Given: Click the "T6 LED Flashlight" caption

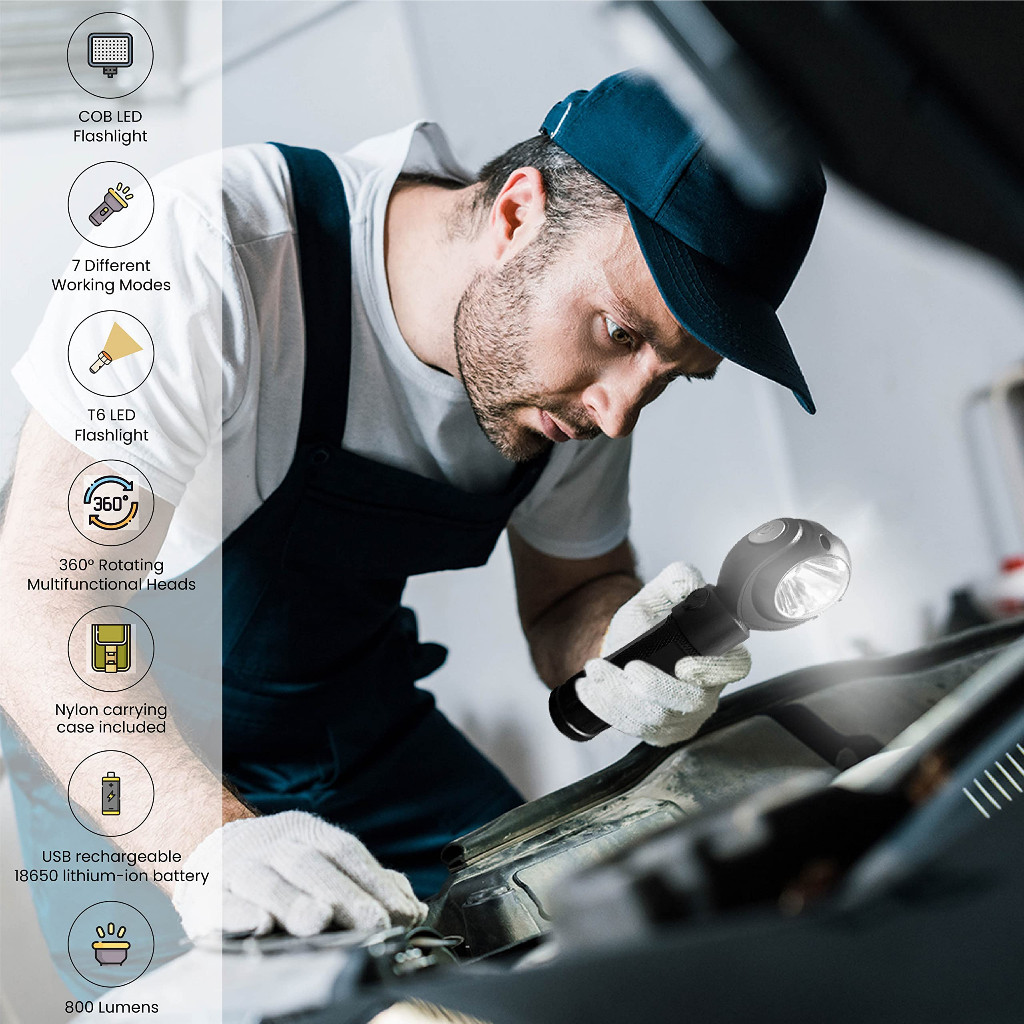Looking at the screenshot, I should click(111, 425).
